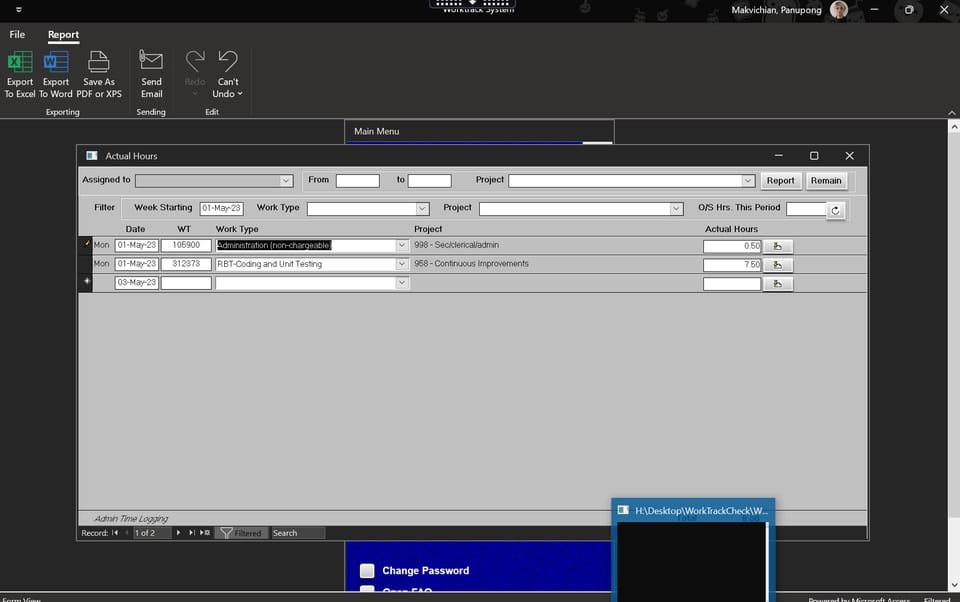Send the report by email
Screen dimensions: 960x602
[x=151, y=74]
